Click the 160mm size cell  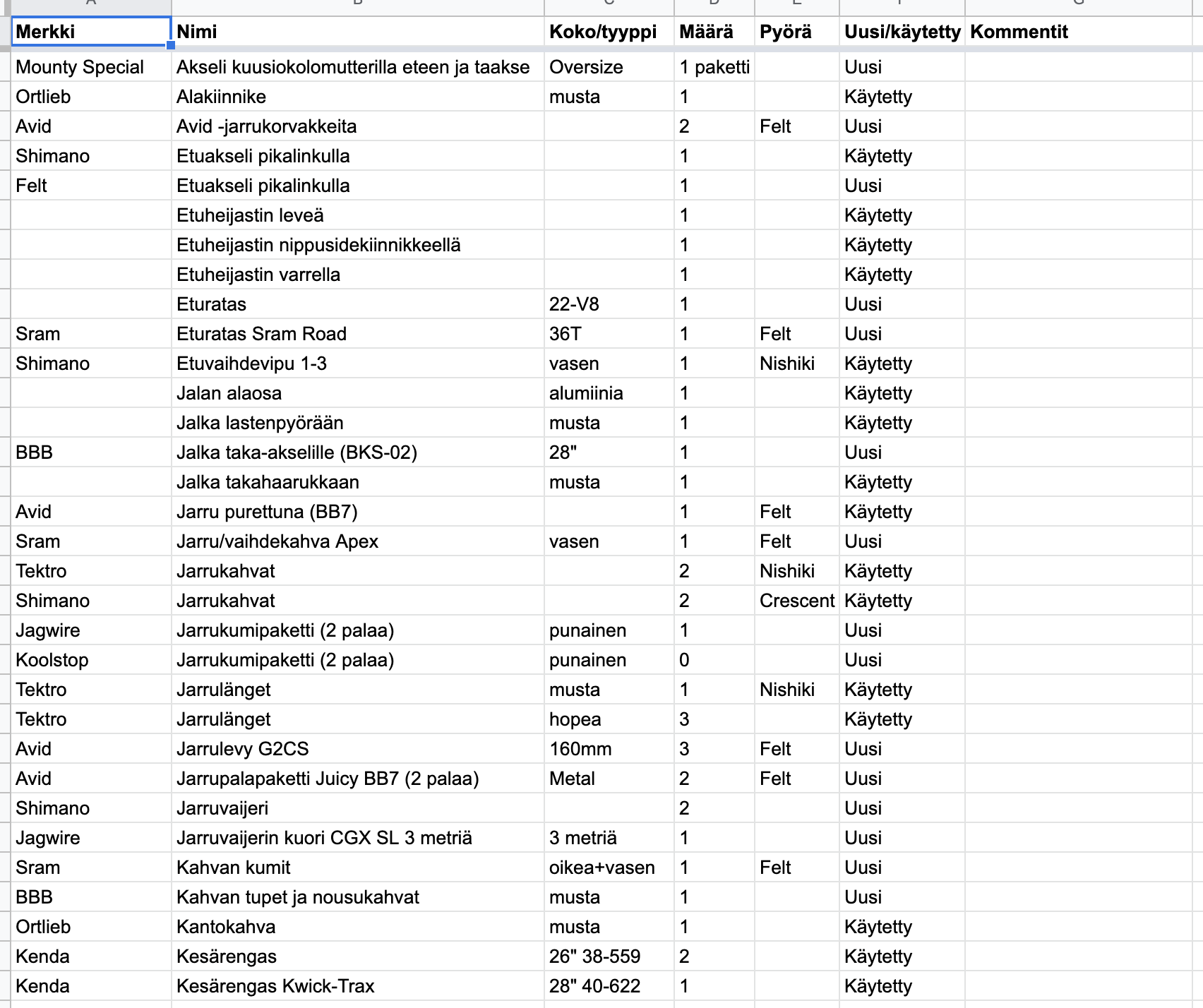click(609, 749)
